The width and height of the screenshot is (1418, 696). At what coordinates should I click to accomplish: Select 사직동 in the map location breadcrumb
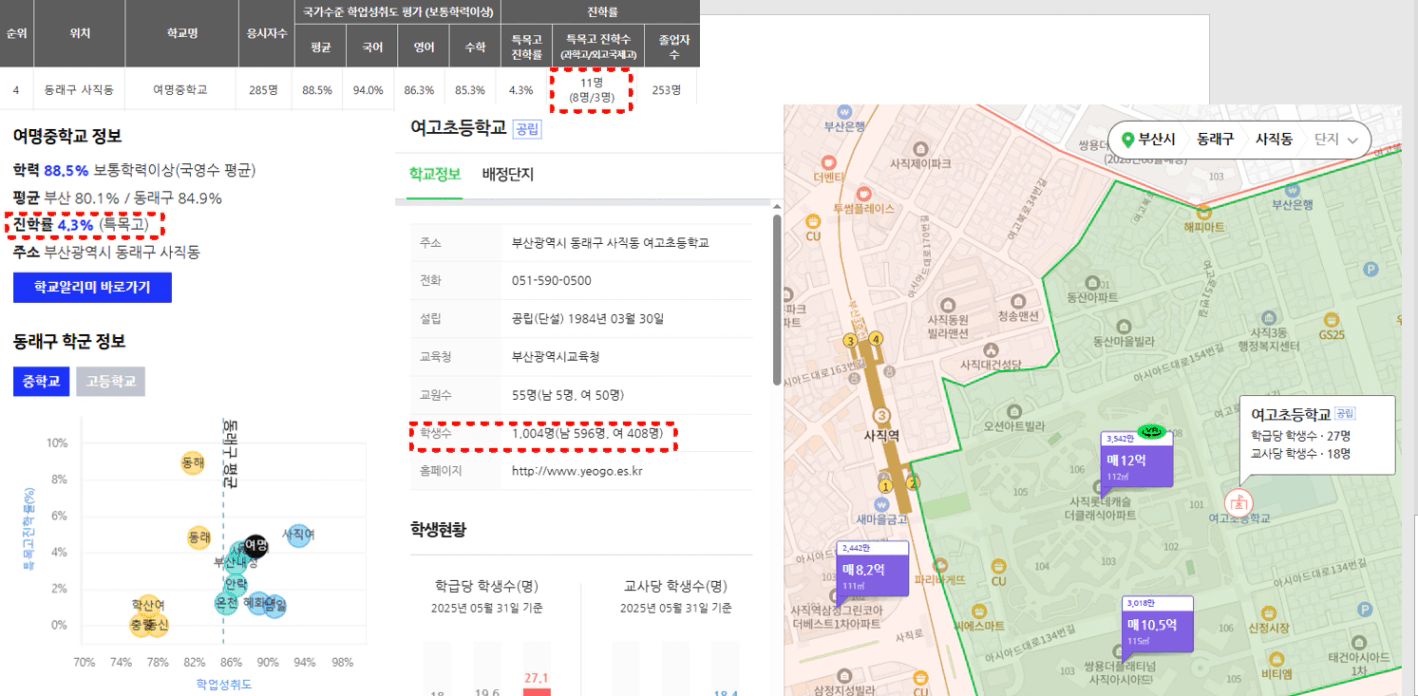[x=1274, y=139]
